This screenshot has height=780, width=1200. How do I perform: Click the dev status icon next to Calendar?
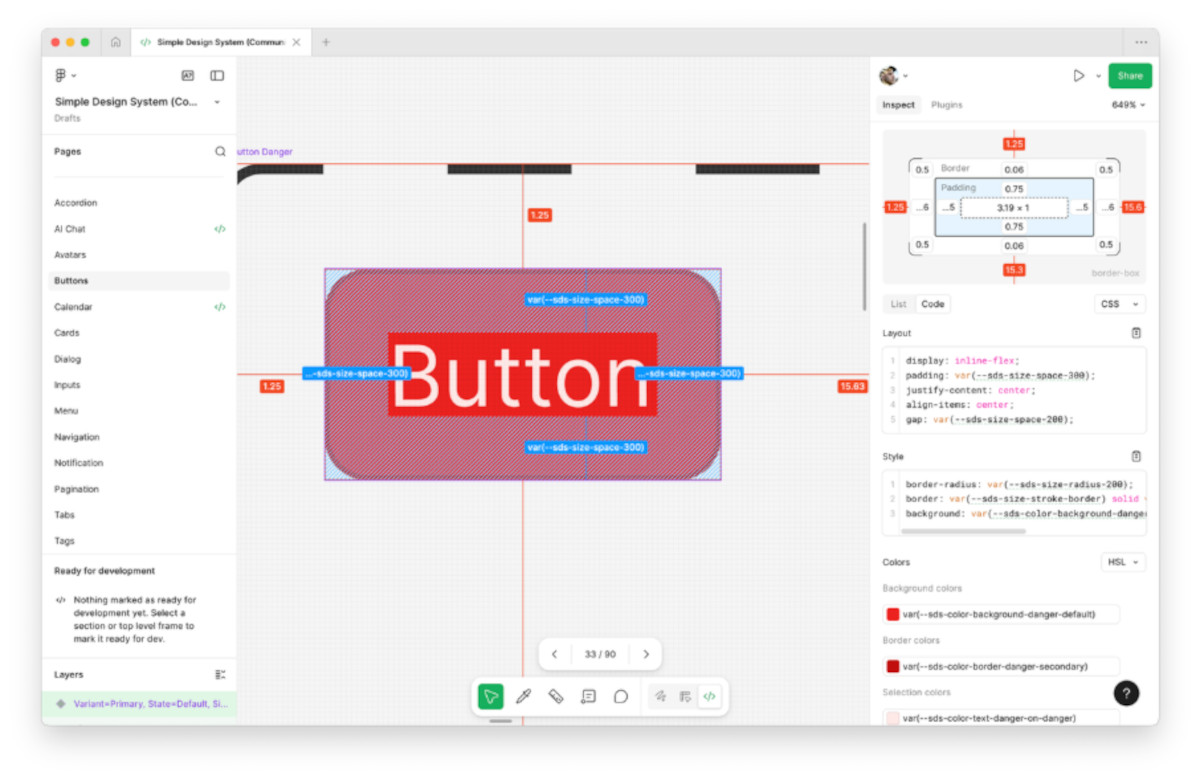click(x=220, y=307)
